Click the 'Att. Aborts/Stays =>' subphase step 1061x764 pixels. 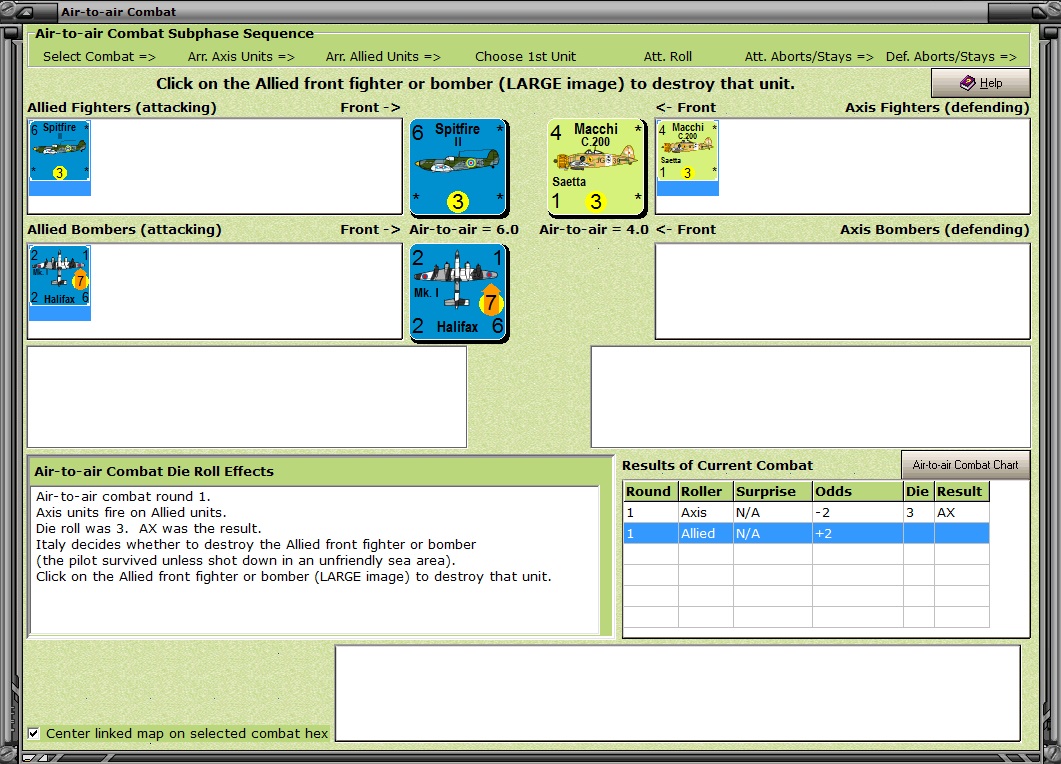(809, 57)
